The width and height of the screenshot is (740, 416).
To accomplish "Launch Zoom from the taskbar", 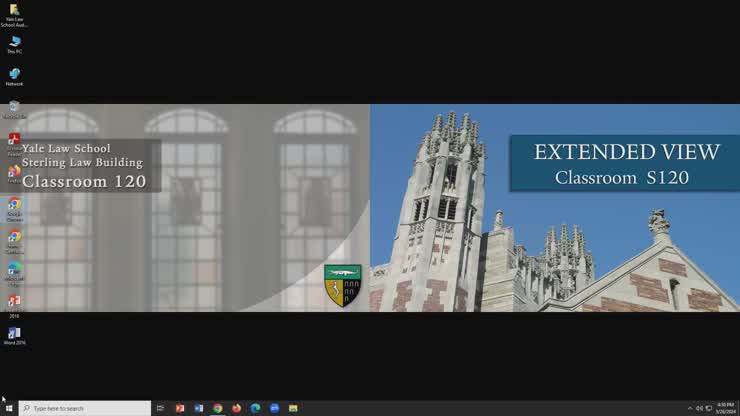I will 274,408.
